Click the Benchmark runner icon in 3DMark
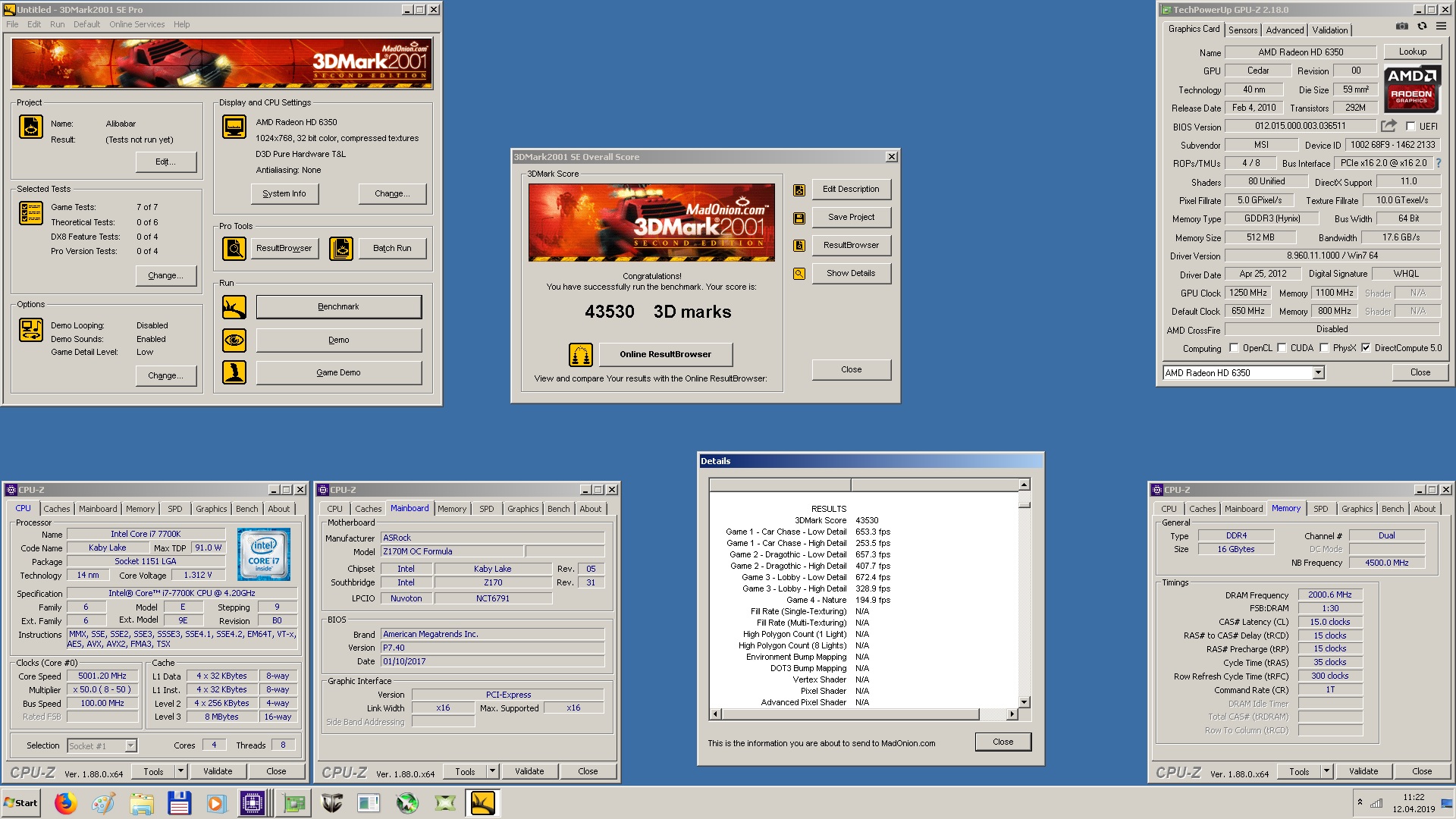 tap(234, 307)
